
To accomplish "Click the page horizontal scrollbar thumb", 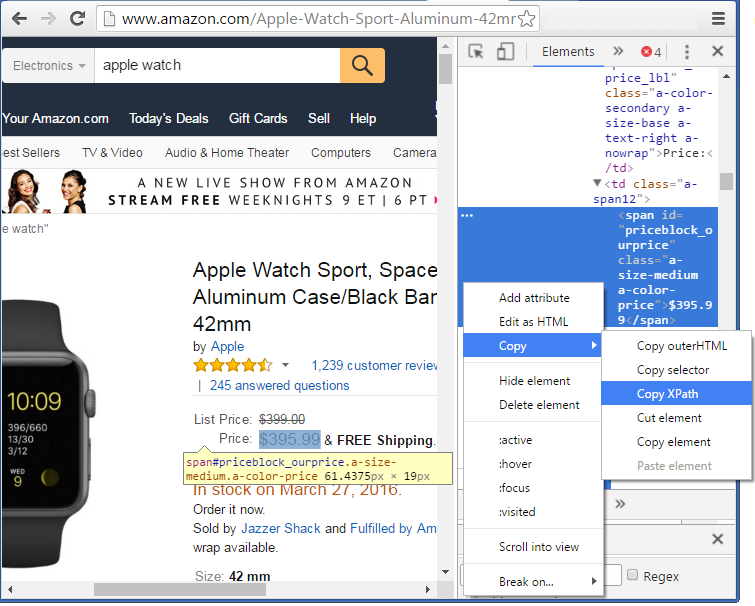I will point(180,589).
